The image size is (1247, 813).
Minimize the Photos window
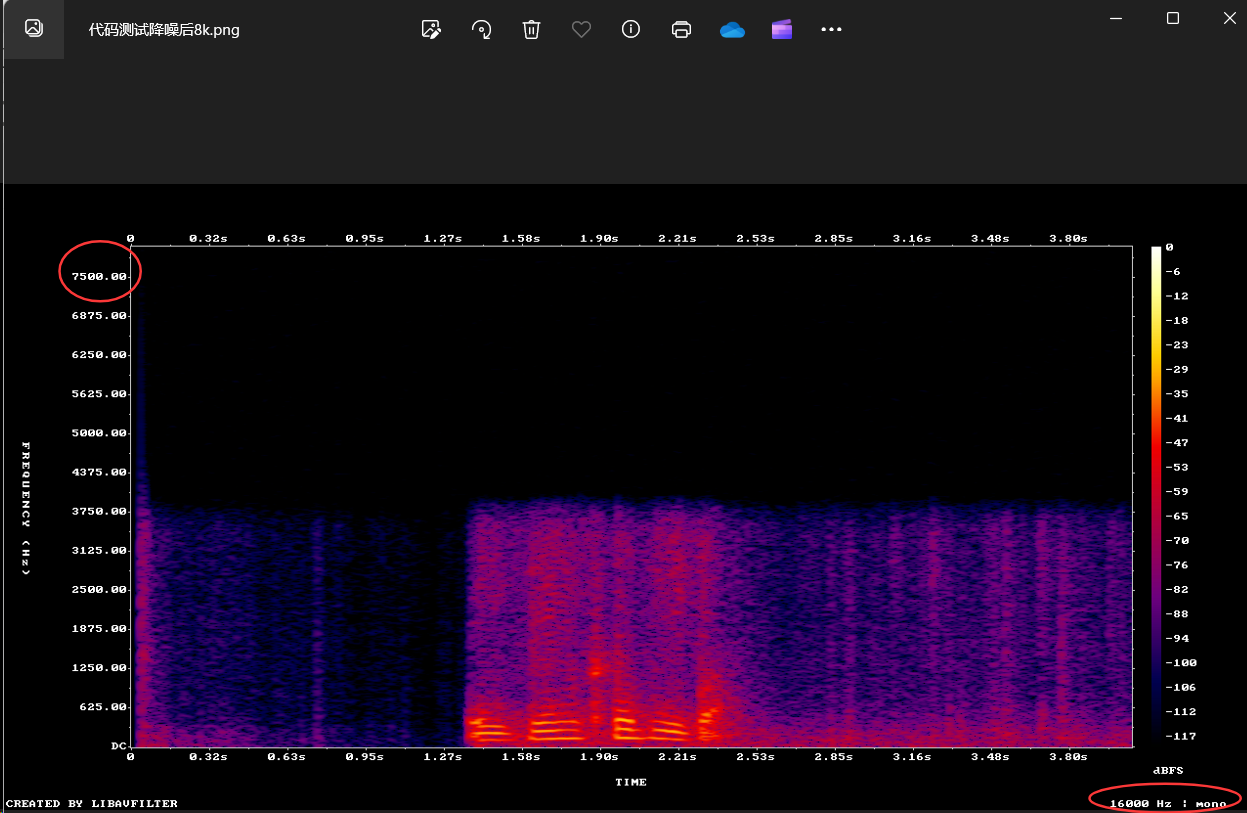coord(1117,18)
